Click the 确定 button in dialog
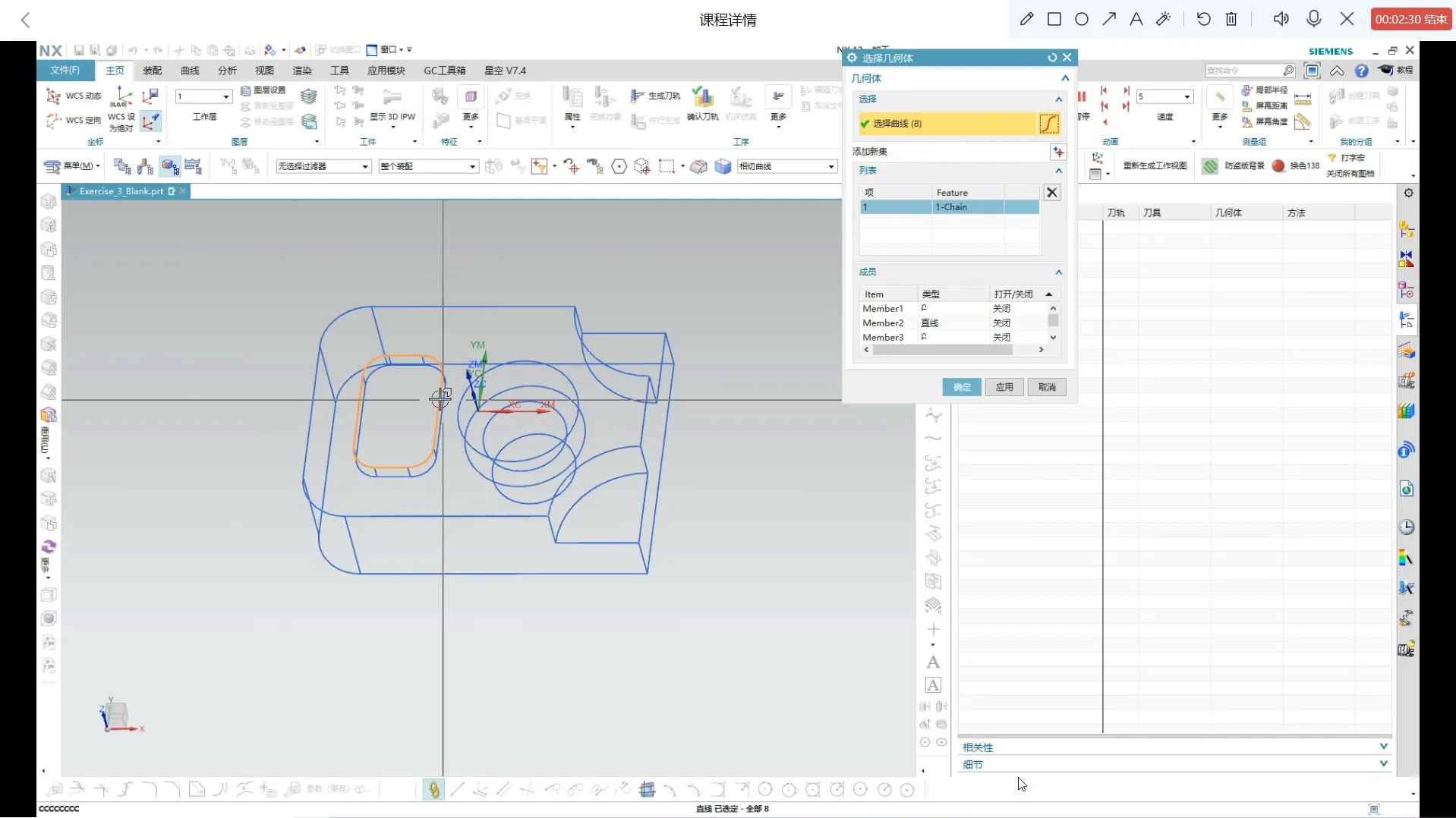The image size is (1456, 818). tap(962, 387)
